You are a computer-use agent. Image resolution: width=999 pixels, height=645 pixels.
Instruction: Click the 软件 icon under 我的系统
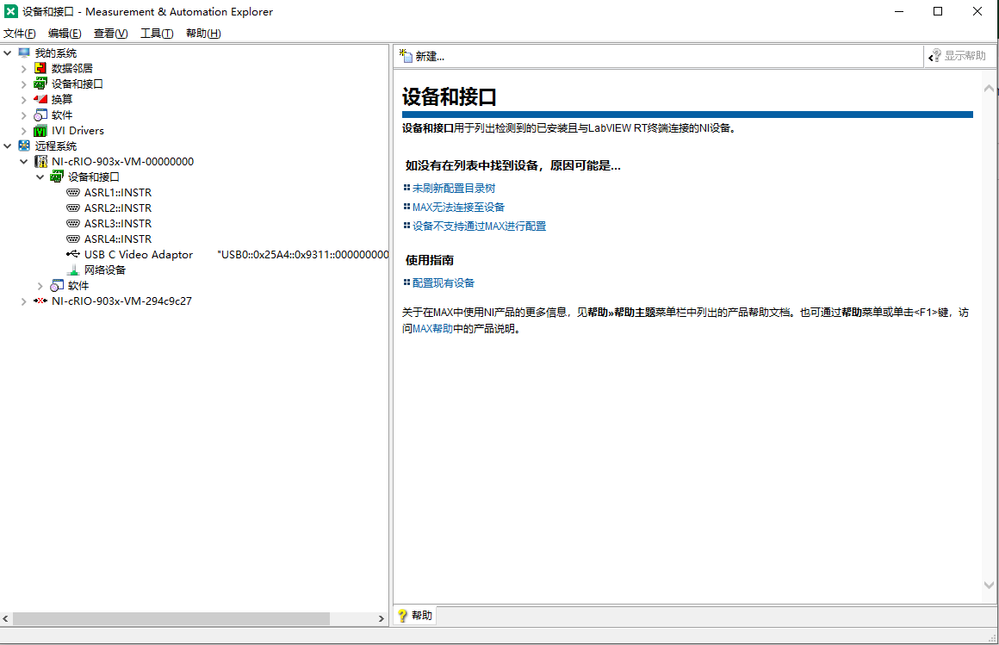(x=40, y=115)
